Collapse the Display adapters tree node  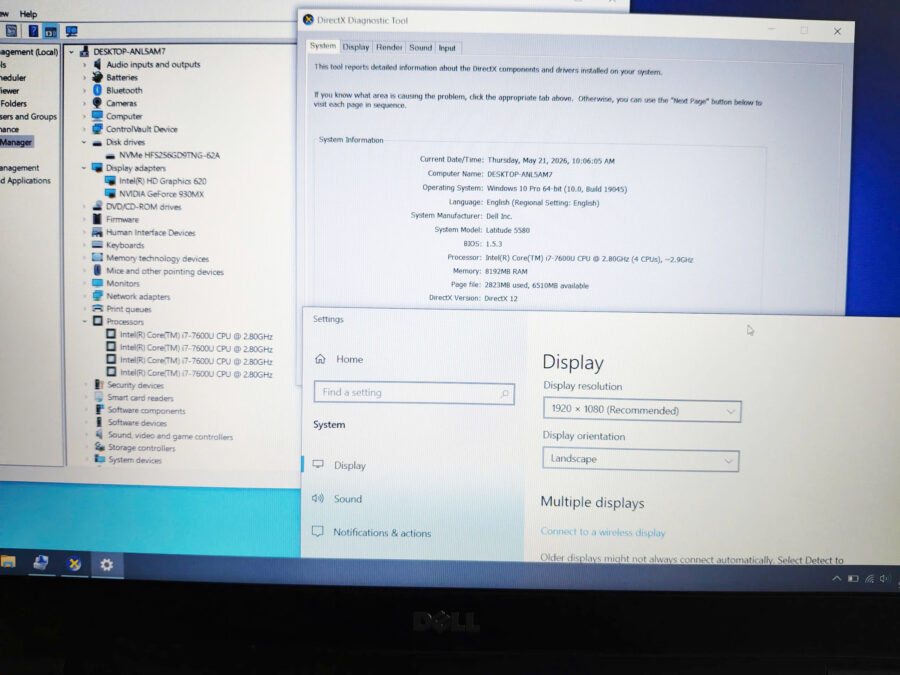point(84,168)
